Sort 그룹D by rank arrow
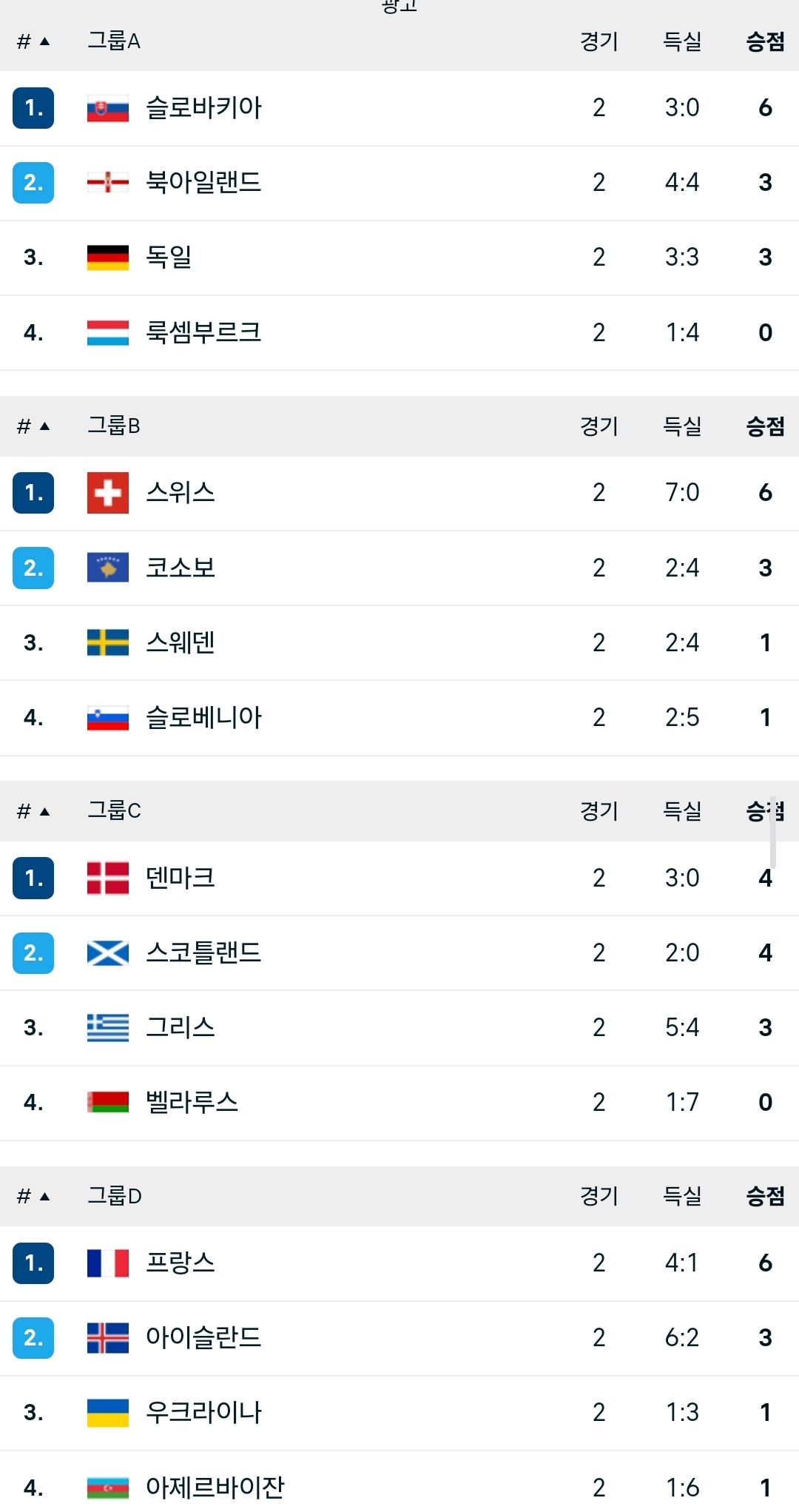 44,1196
